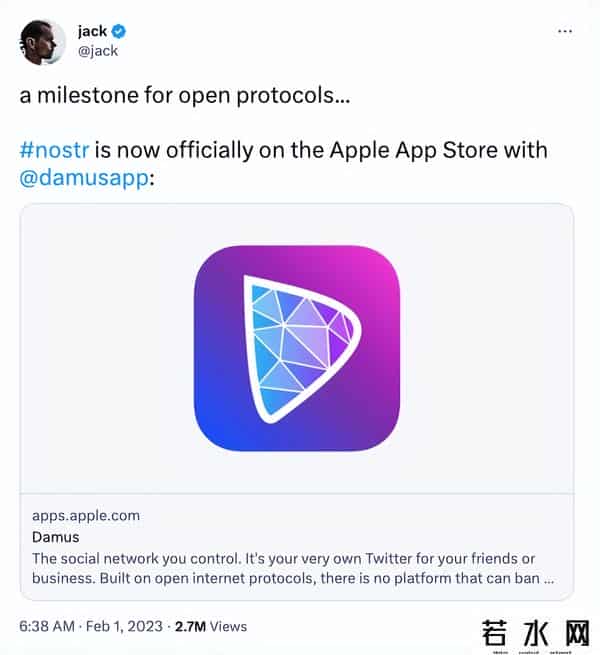Click the apps.apple.com domain text
This screenshot has width=600, height=655.
[86, 516]
